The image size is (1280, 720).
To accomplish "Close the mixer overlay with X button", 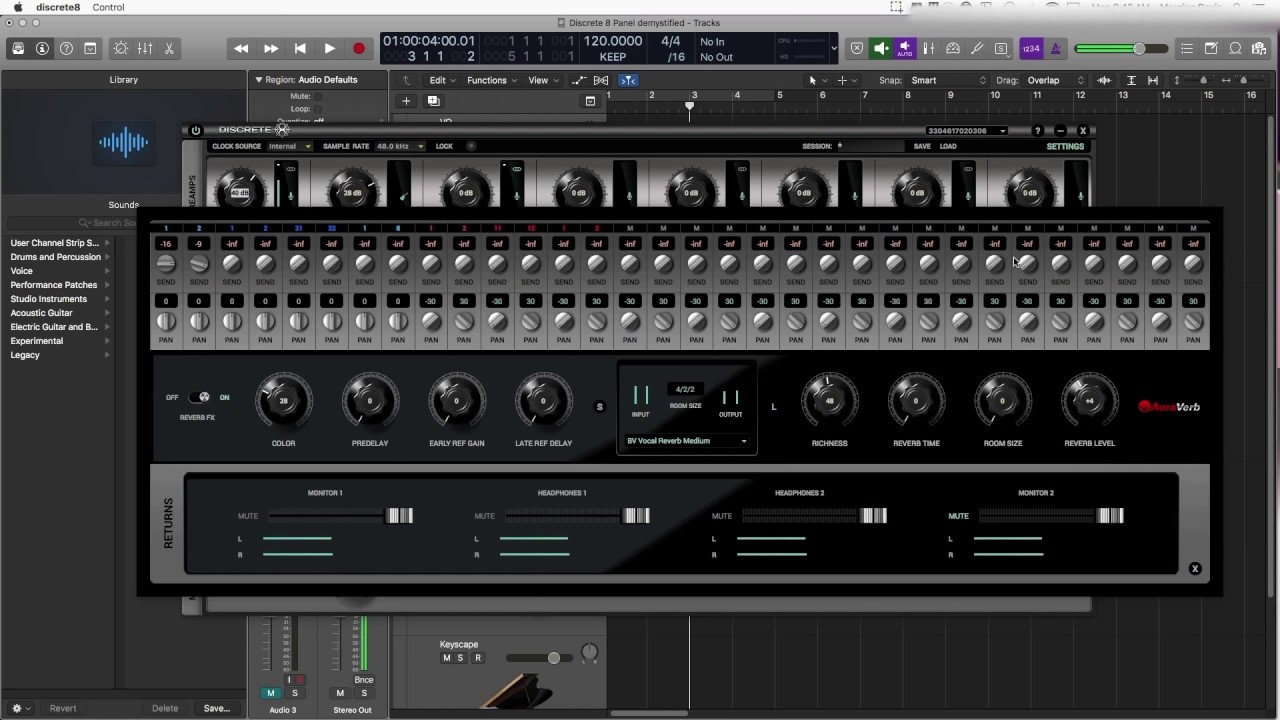I will (1194, 568).
